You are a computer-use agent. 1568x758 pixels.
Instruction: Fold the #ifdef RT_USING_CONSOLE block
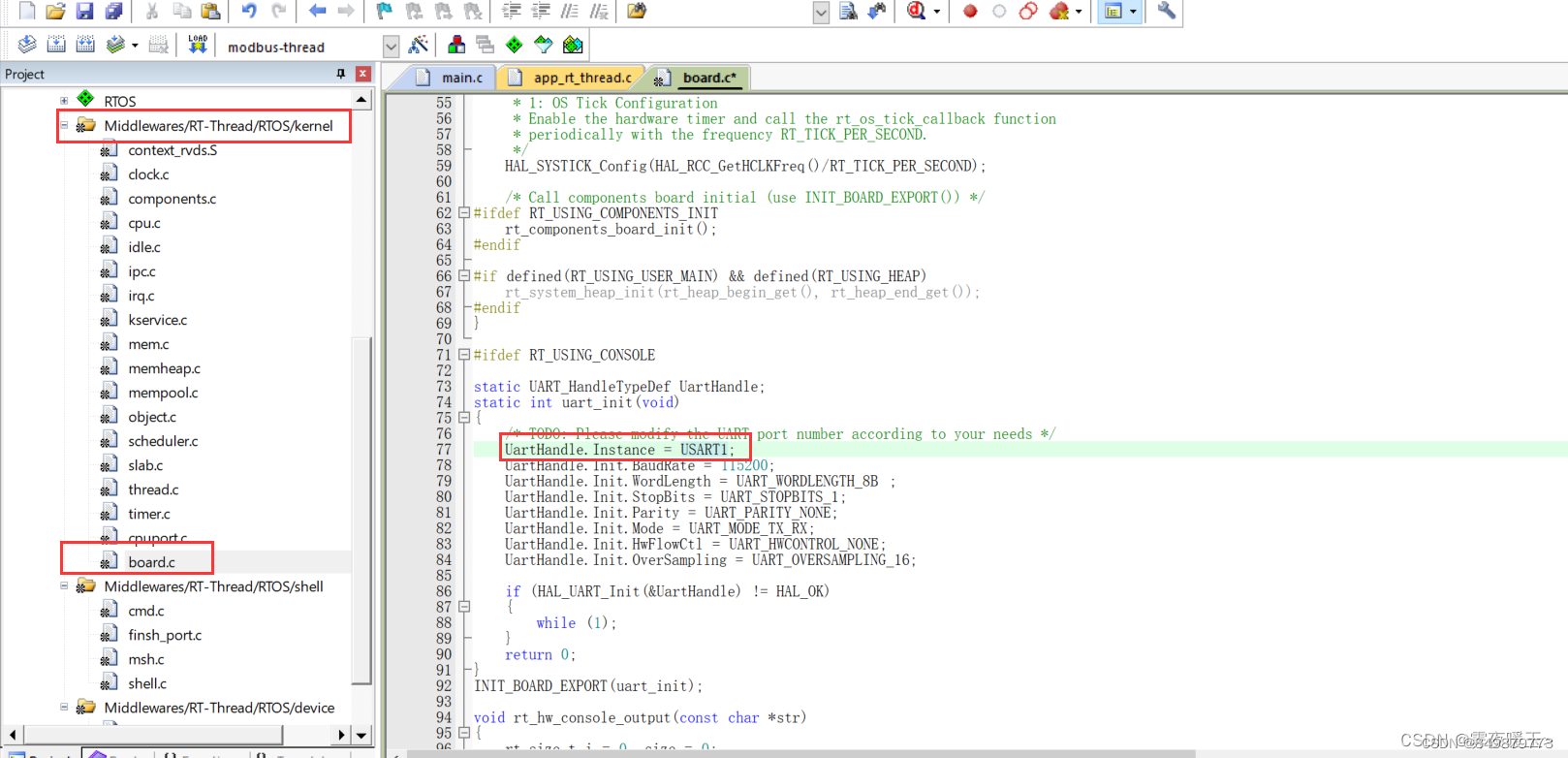click(464, 355)
